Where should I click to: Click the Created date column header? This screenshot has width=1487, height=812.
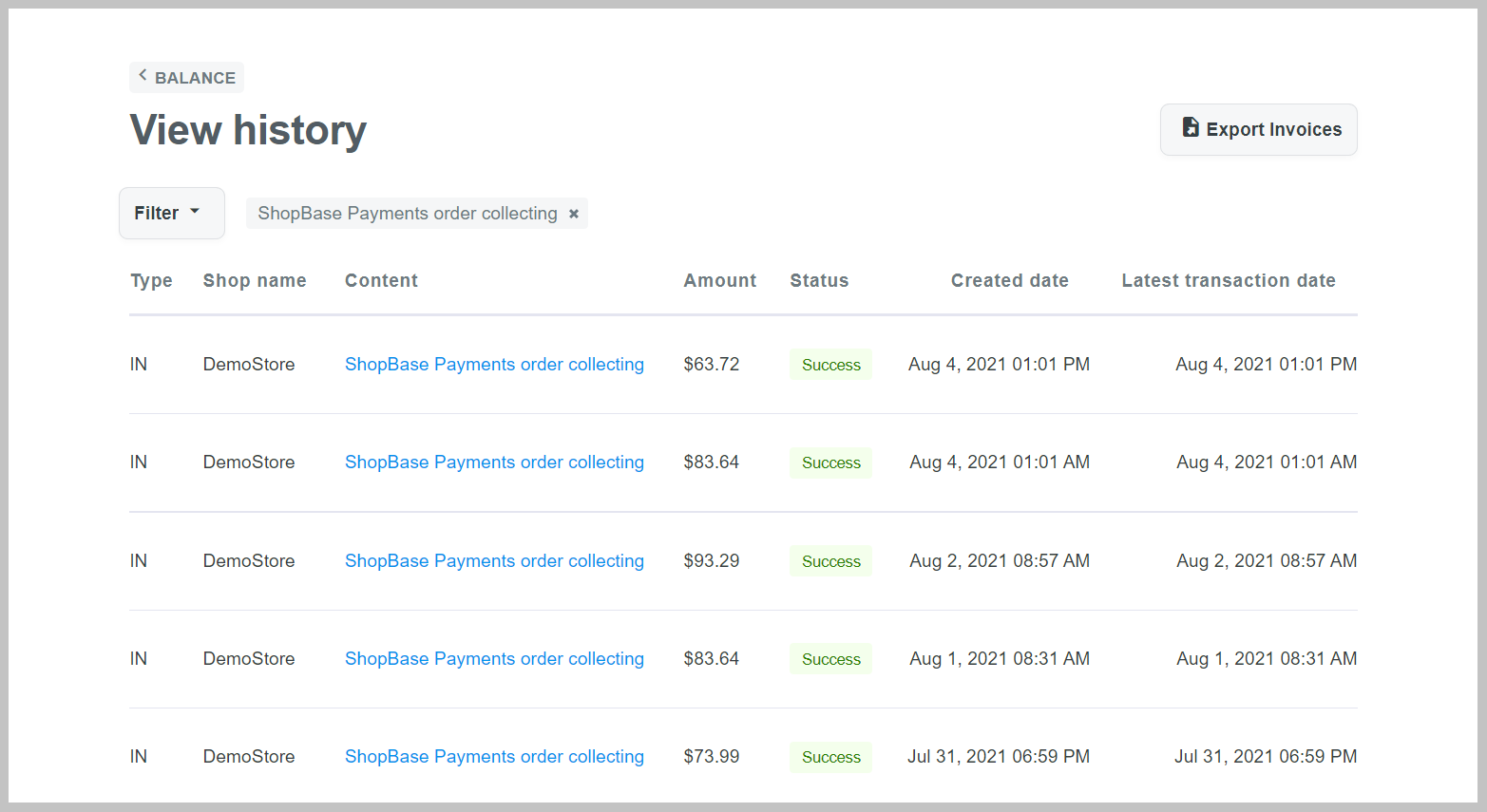1009,280
